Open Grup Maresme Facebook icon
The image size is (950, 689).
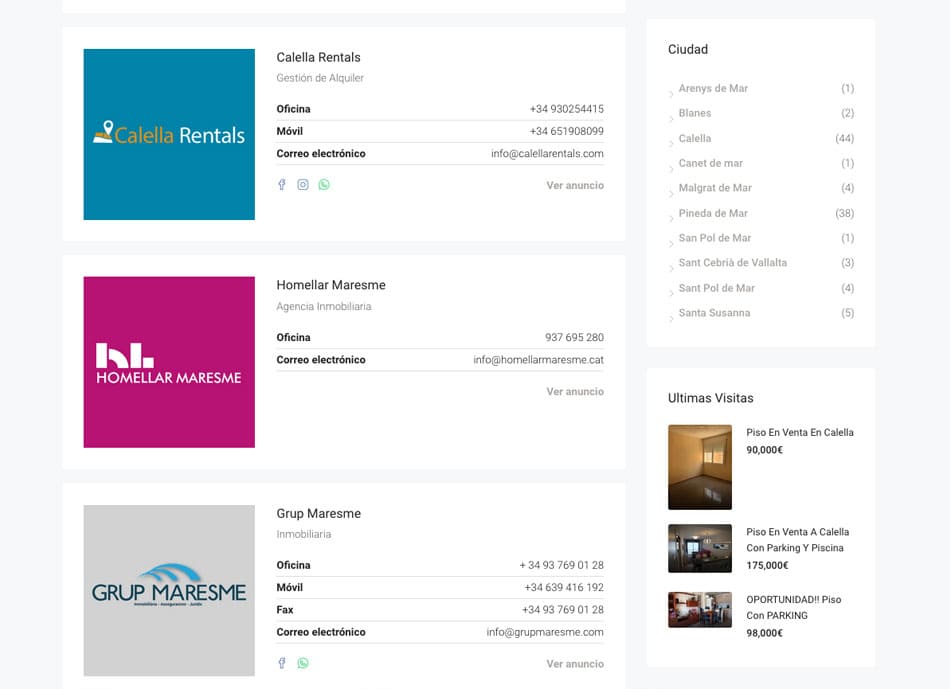282,663
